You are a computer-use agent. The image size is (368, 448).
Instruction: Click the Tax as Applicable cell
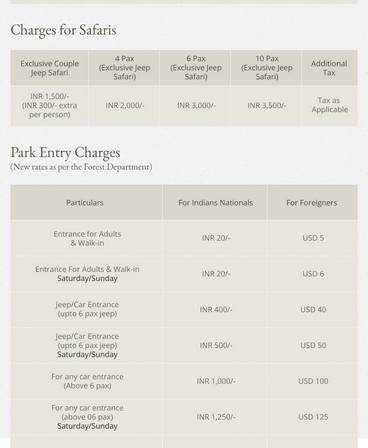click(329, 105)
